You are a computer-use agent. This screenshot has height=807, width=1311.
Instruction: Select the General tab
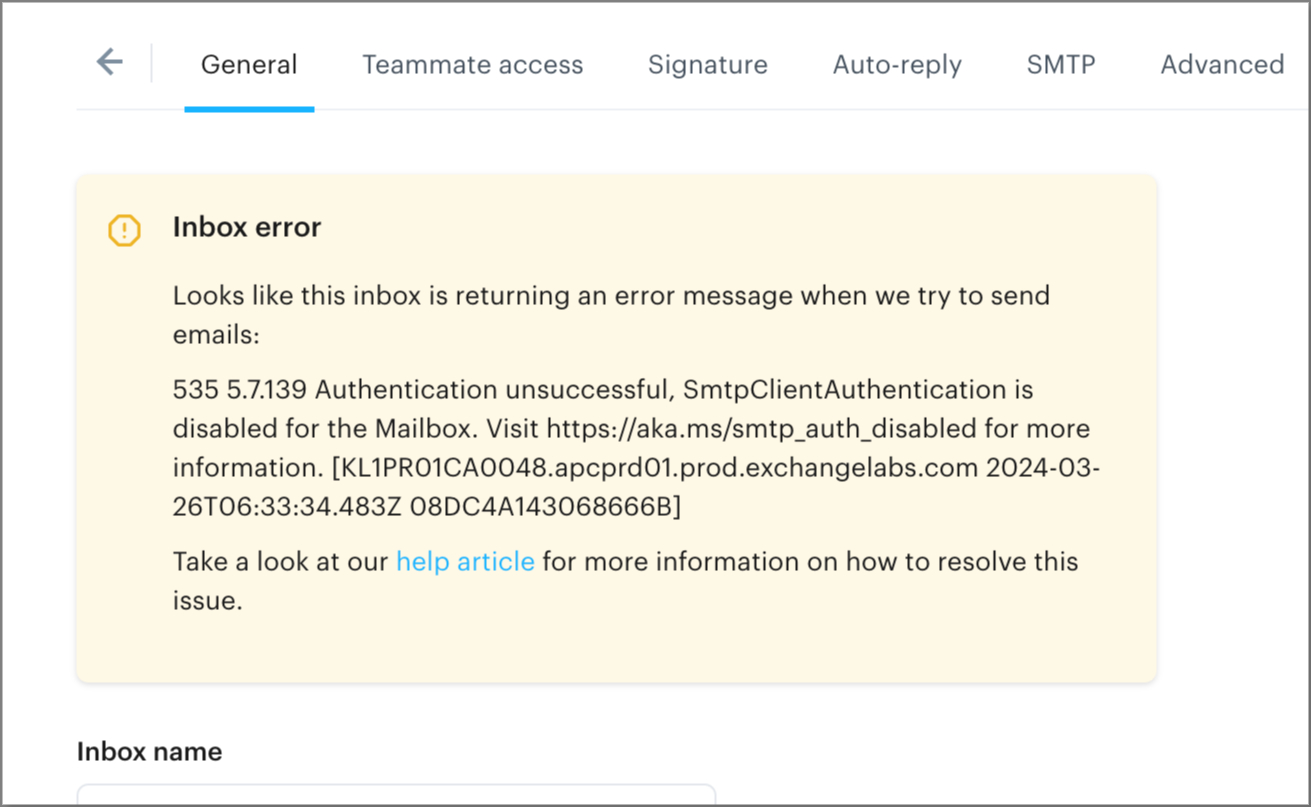(x=249, y=65)
